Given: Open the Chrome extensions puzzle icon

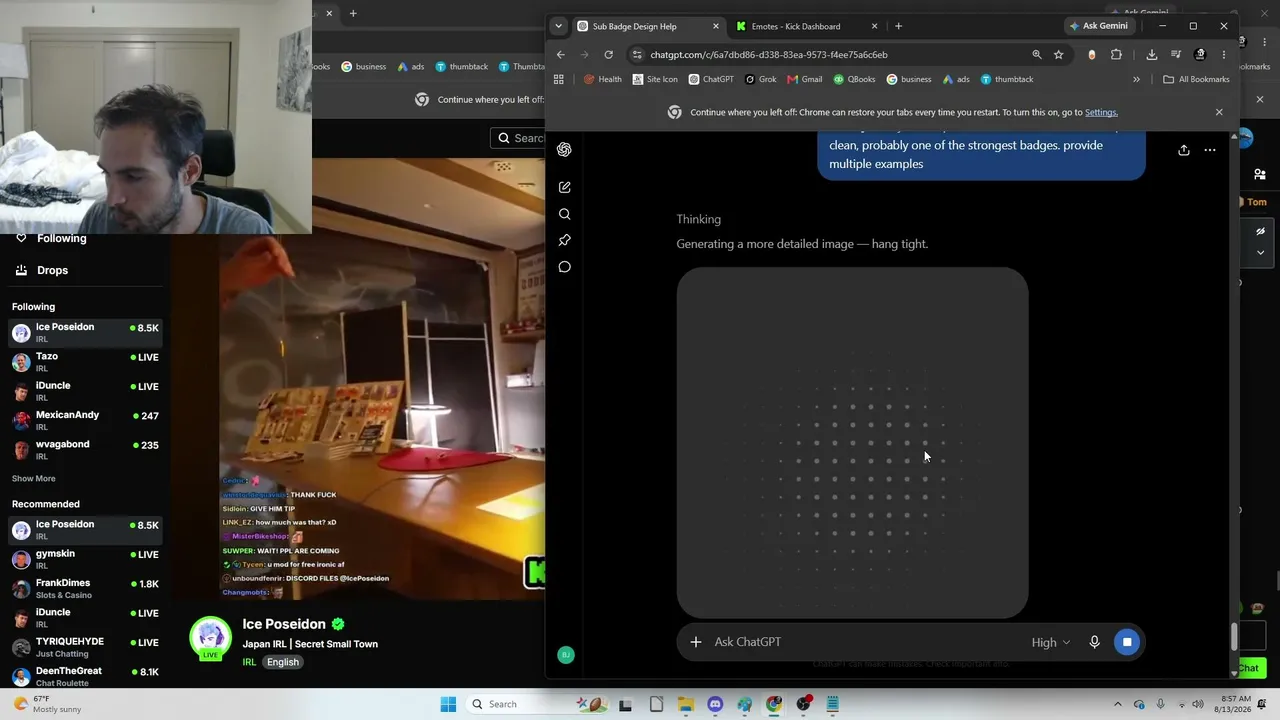Looking at the screenshot, I should [1116, 55].
